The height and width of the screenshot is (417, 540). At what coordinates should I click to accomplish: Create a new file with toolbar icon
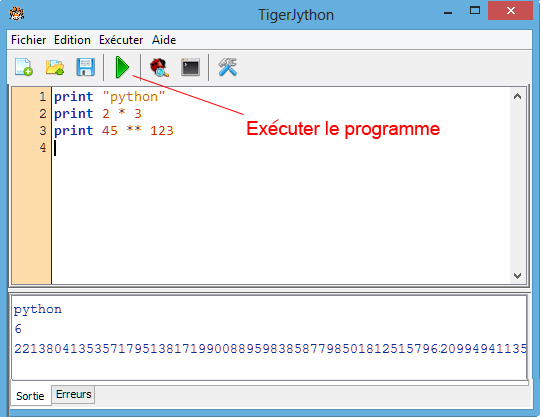pyautogui.click(x=24, y=67)
